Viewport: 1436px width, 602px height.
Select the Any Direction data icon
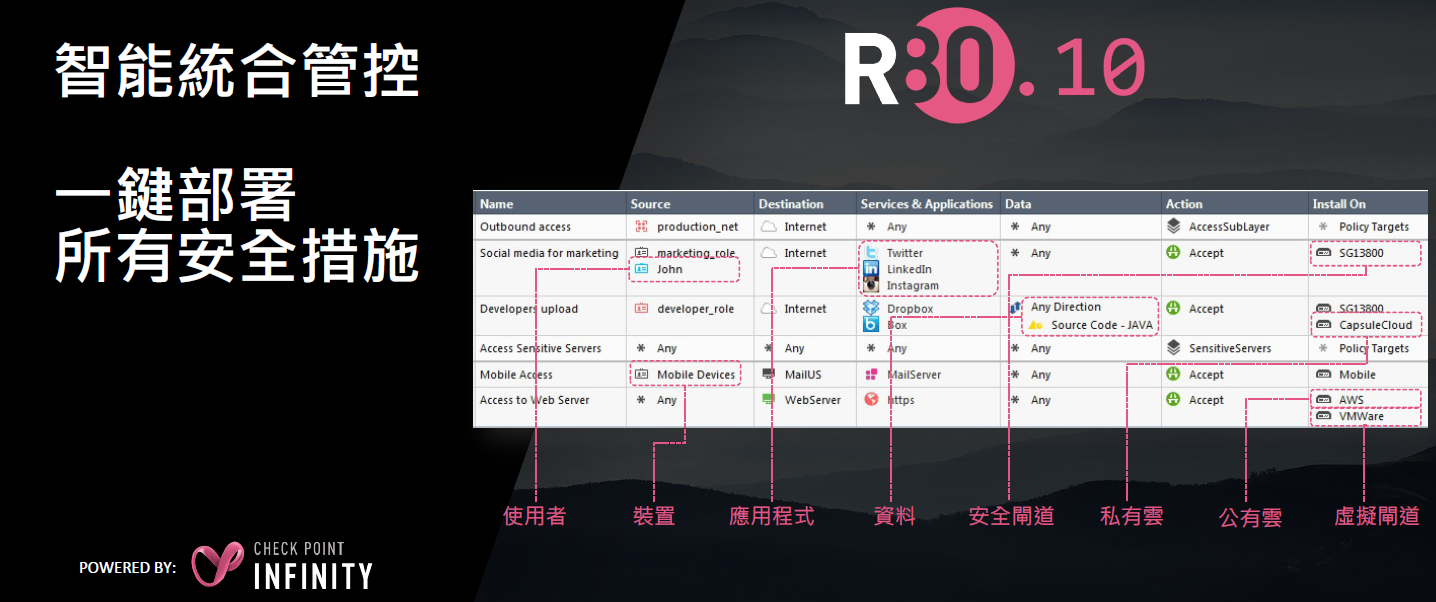(1016, 308)
